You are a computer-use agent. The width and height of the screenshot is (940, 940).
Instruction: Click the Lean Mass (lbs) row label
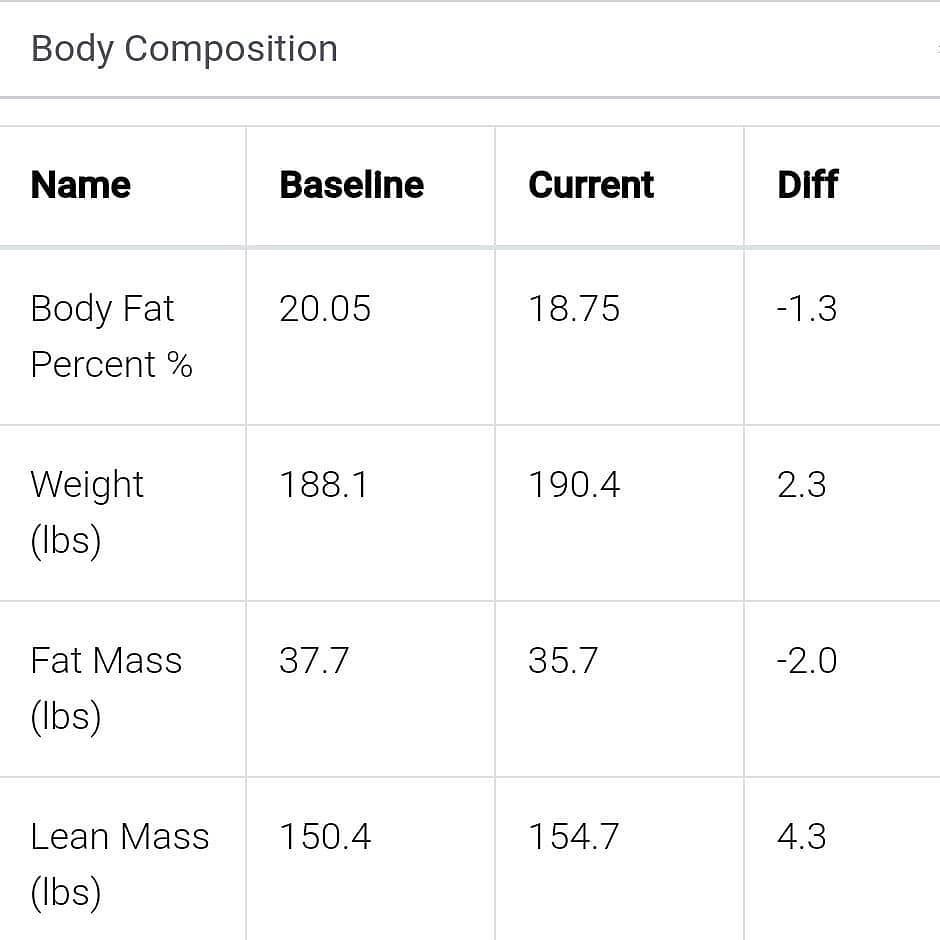(120, 864)
